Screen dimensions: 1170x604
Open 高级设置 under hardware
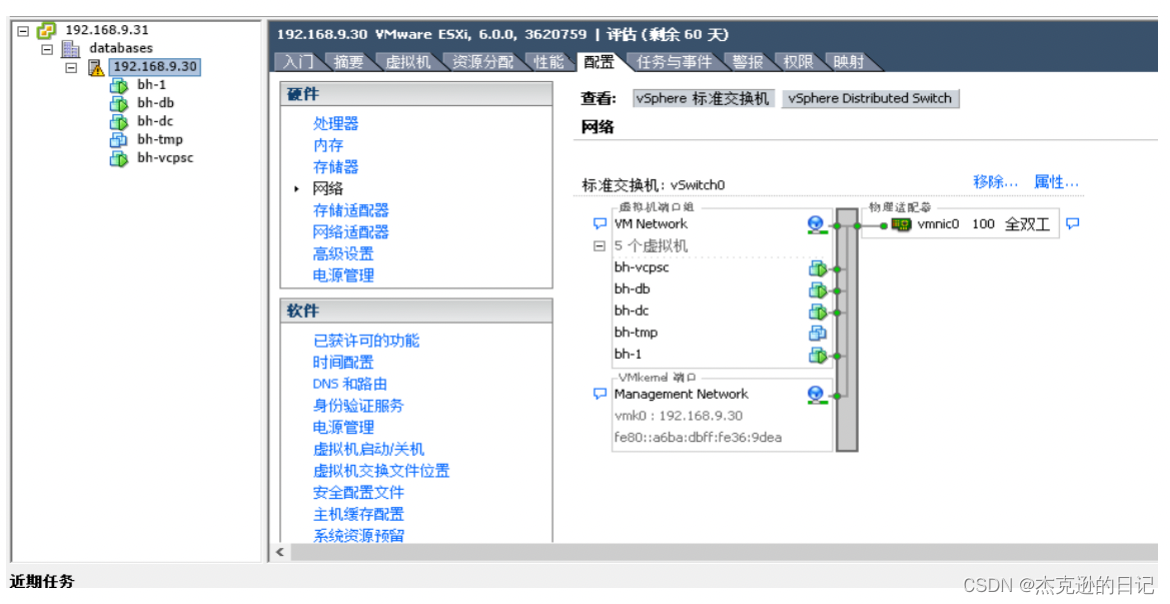coord(343,254)
